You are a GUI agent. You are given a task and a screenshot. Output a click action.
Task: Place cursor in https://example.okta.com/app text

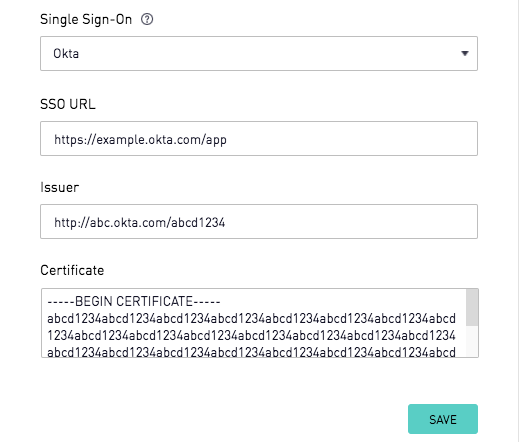coord(140,140)
